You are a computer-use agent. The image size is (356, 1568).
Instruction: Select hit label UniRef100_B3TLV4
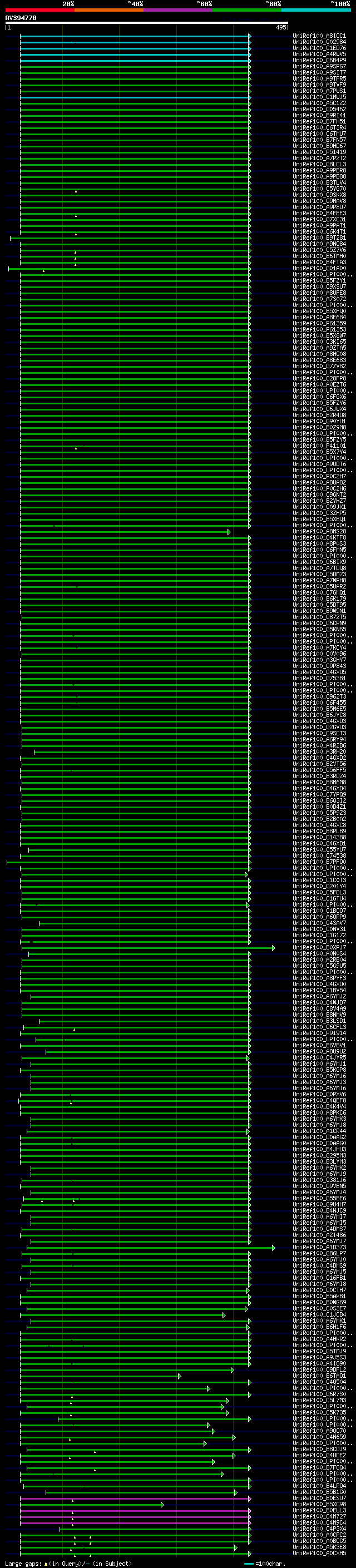[x=319, y=182]
